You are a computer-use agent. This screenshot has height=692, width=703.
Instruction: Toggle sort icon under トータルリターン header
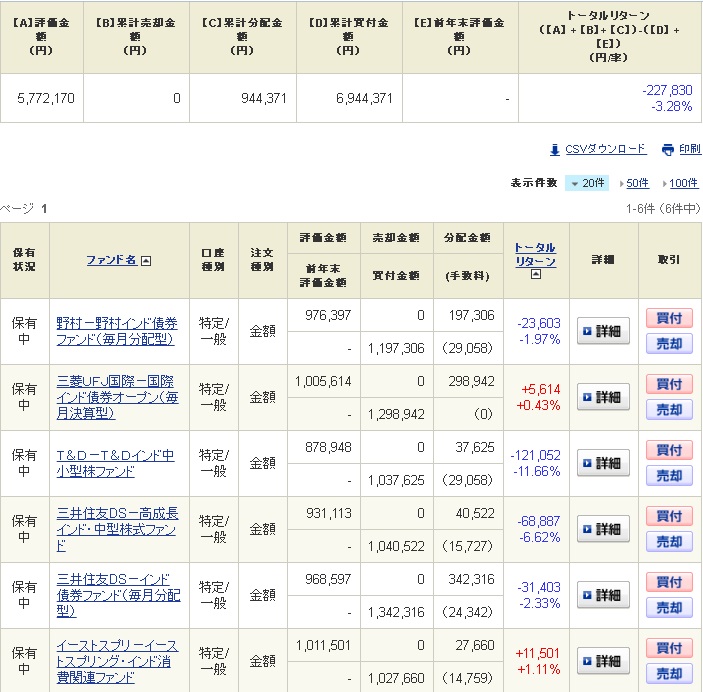coord(535,274)
